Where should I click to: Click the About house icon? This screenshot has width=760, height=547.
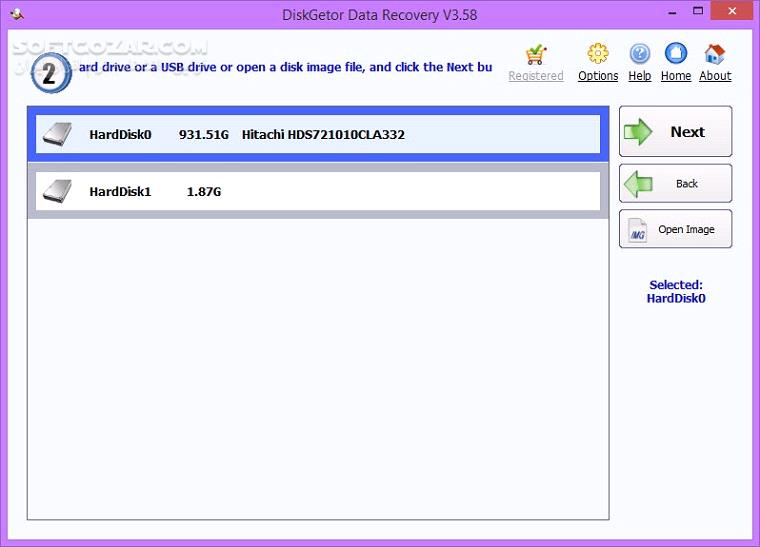click(x=714, y=54)
